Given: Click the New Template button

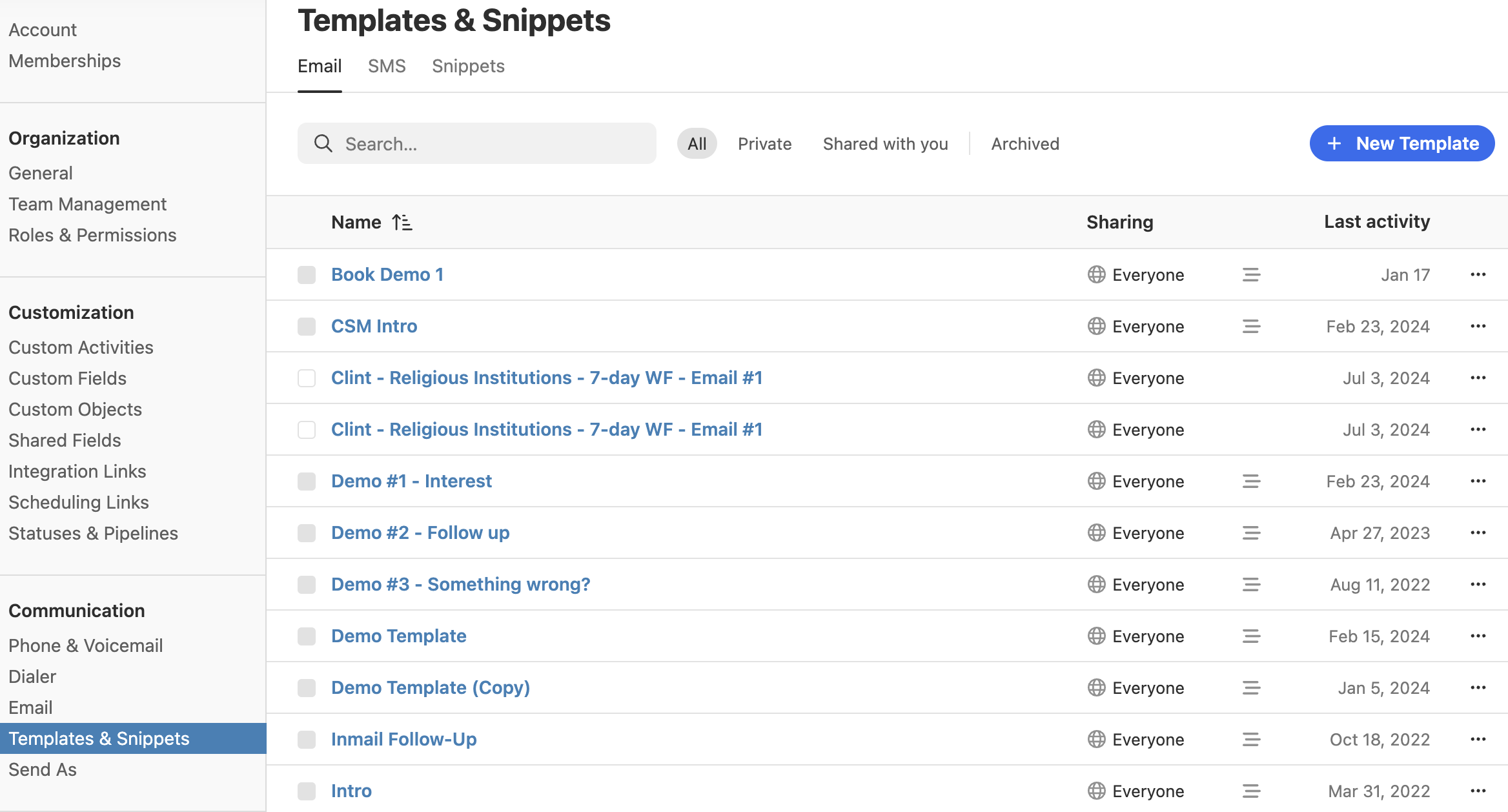Looking at the screenshot, I should pyautogui.click(x=1402, y=143).
